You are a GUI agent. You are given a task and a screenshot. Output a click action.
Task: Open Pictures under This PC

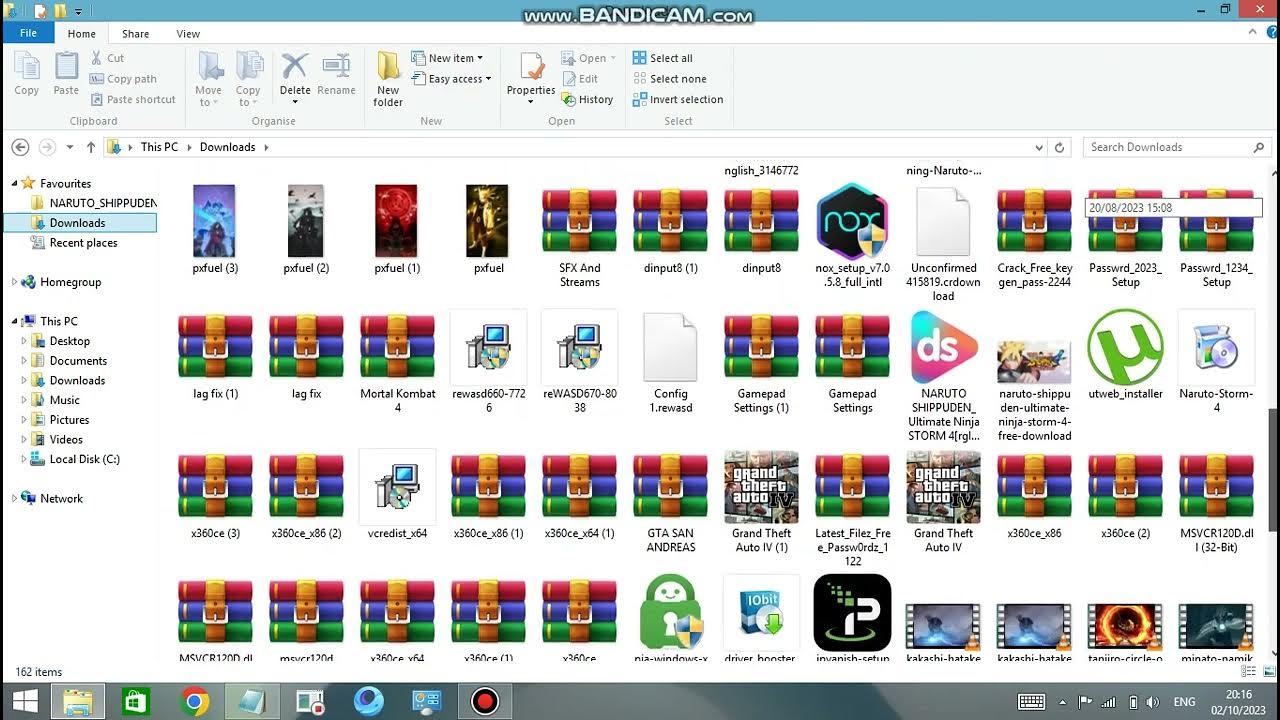tap(60, 420)
